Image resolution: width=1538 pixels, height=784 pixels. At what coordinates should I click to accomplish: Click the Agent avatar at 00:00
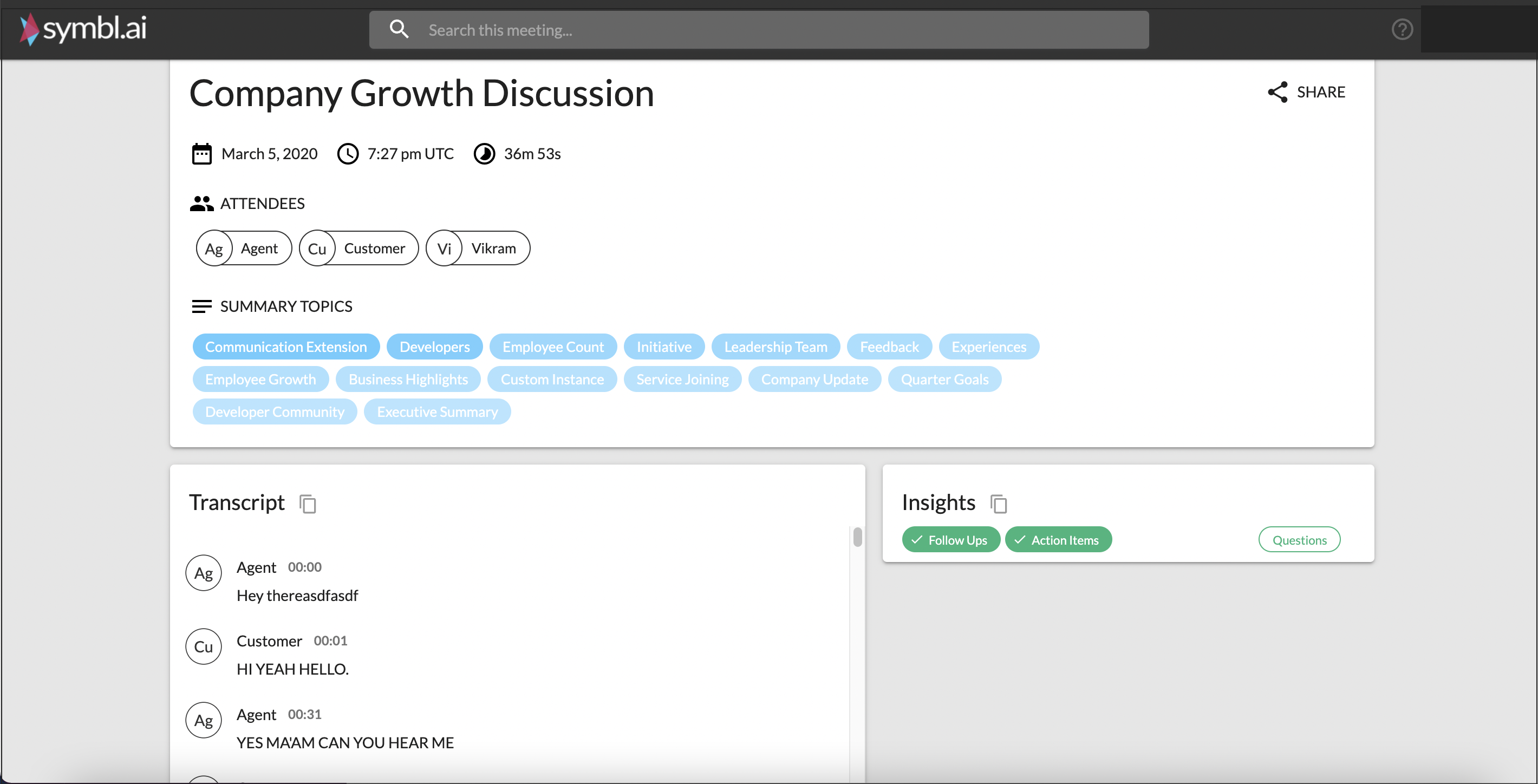[204, 573]
